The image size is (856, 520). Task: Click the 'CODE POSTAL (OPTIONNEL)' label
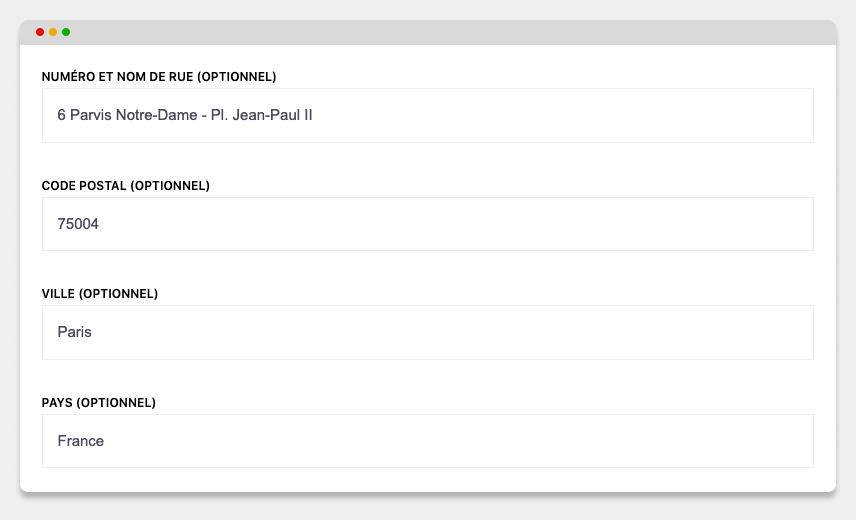click(x=126, y=186)
